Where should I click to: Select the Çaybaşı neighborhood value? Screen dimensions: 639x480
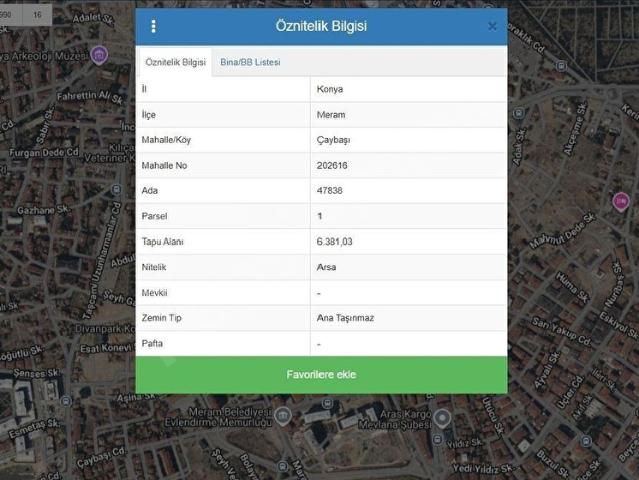[333, 140]
